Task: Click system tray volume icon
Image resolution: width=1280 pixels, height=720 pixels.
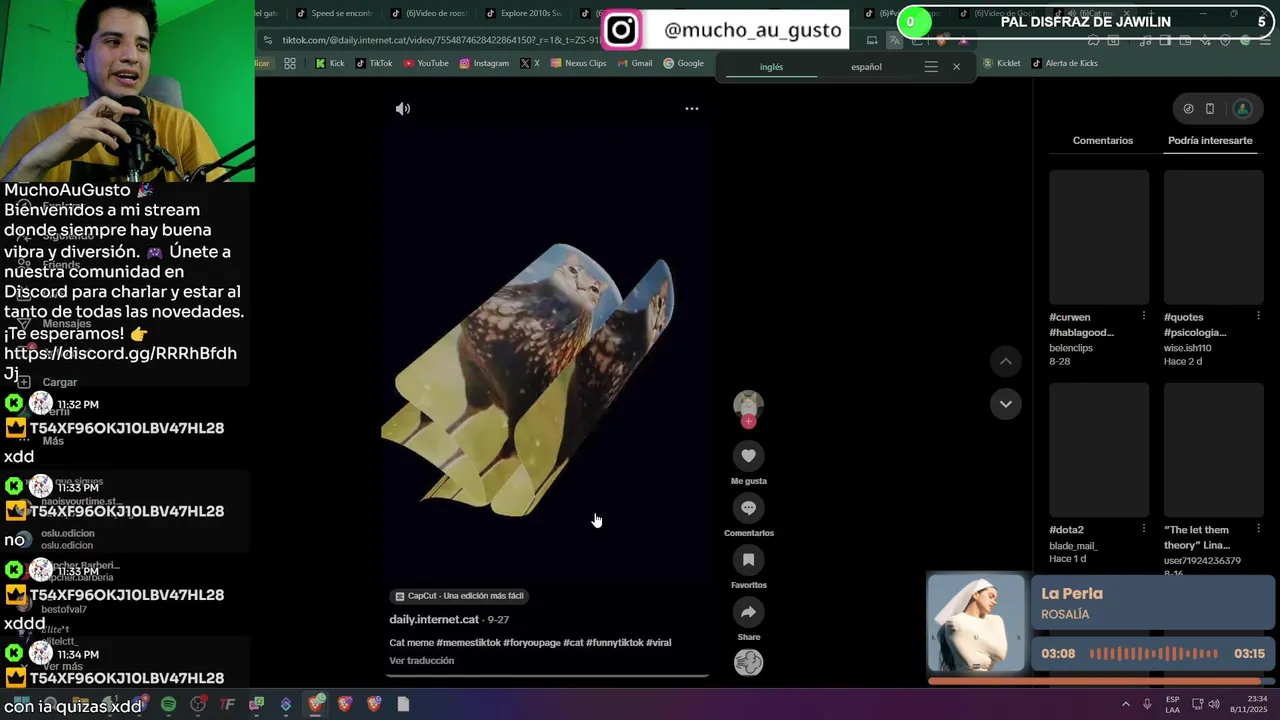Action: click(1214, 704)
